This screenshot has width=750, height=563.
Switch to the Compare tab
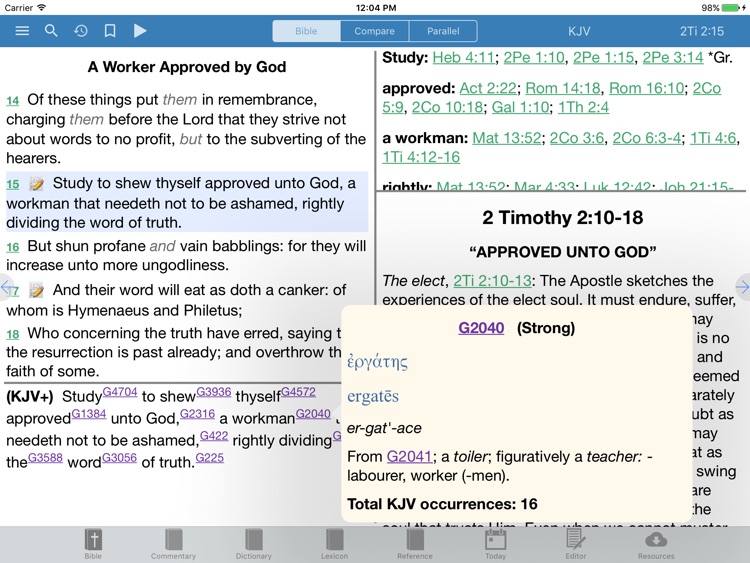(x=375, y=31)
